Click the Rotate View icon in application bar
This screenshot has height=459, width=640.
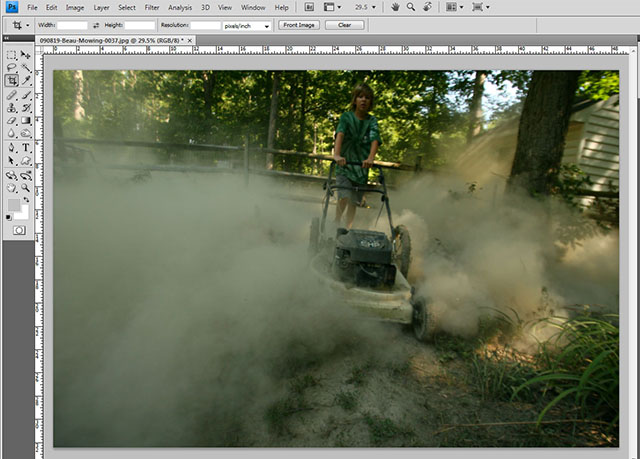tap(427, 7)
